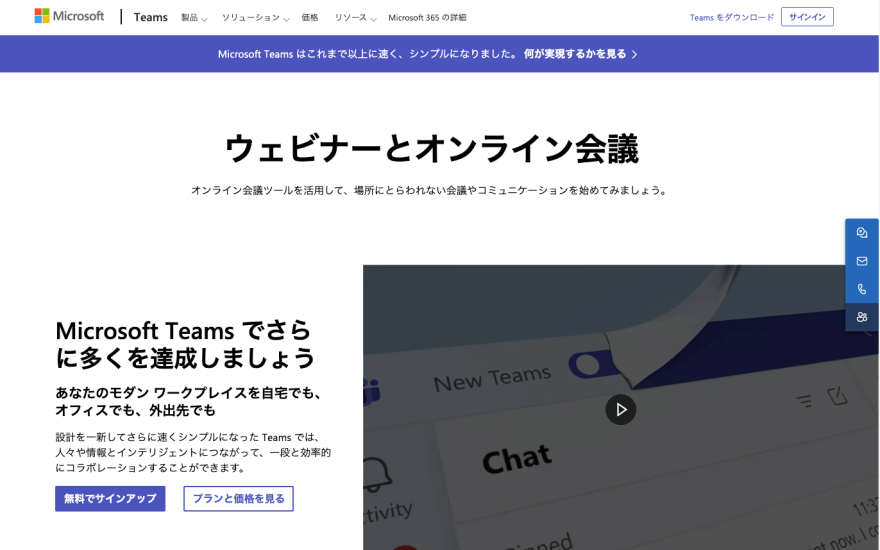
Task: Click the phone call icon in side panel
Action: coord(862,289)
